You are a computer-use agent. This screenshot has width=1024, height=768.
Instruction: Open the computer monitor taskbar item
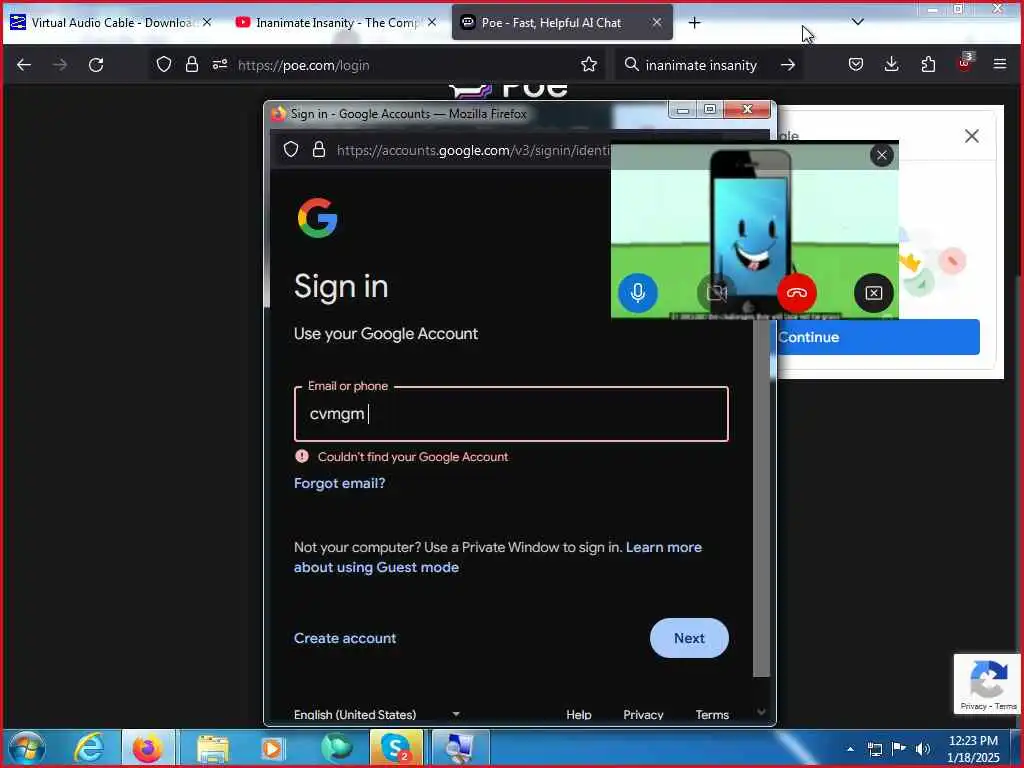458,748
